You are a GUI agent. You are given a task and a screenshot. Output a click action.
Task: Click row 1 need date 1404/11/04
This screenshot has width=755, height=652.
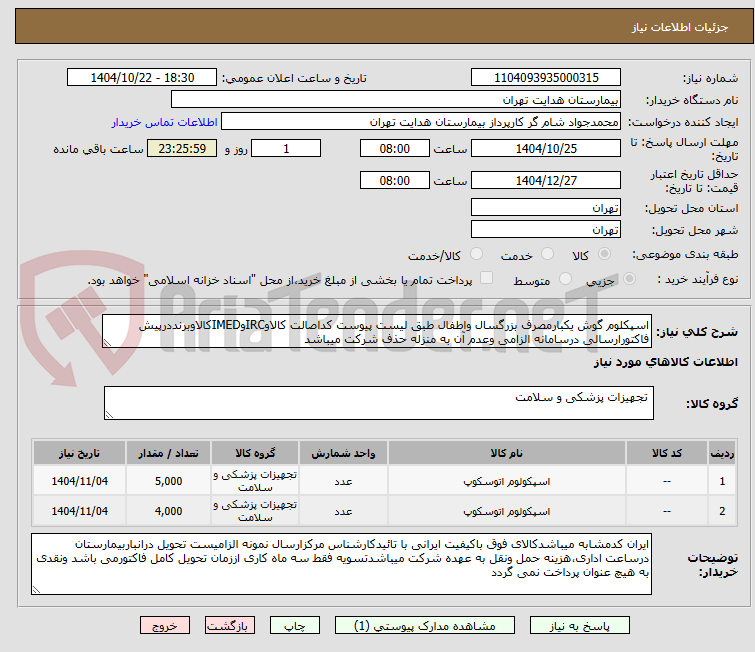point(79,481)
